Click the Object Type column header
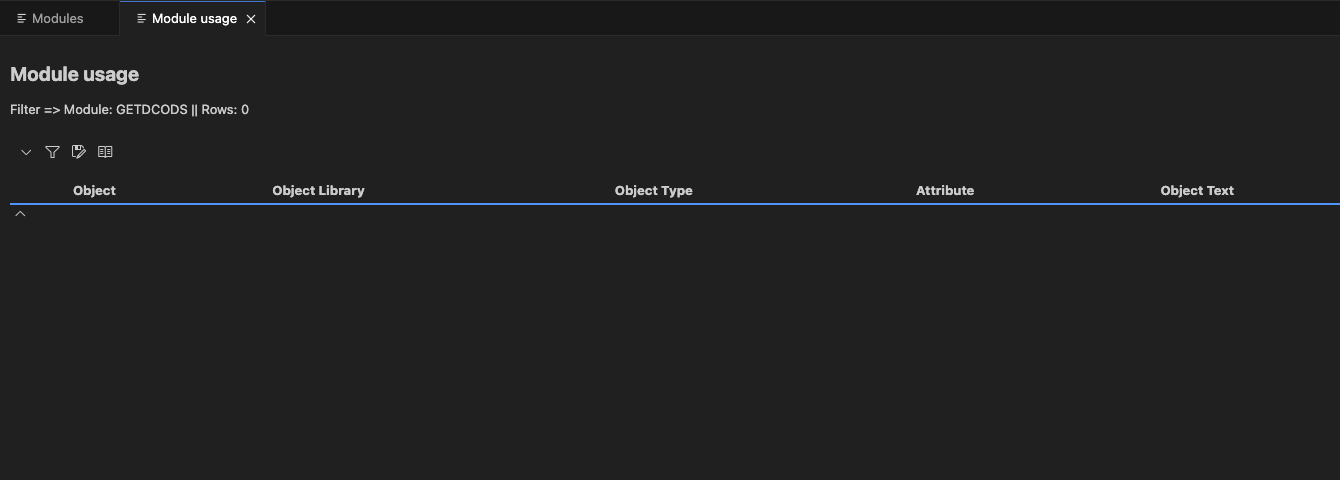 tap(653, 190)
